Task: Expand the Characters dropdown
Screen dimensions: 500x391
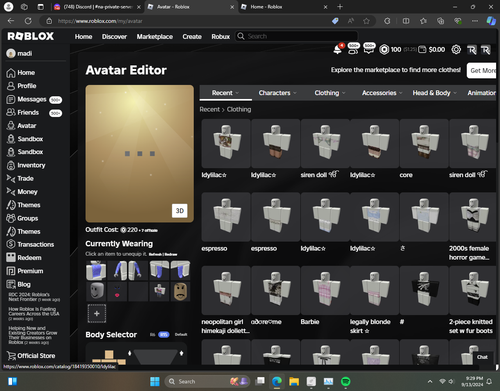Action: pyautogui.click(x=277, y=93)
